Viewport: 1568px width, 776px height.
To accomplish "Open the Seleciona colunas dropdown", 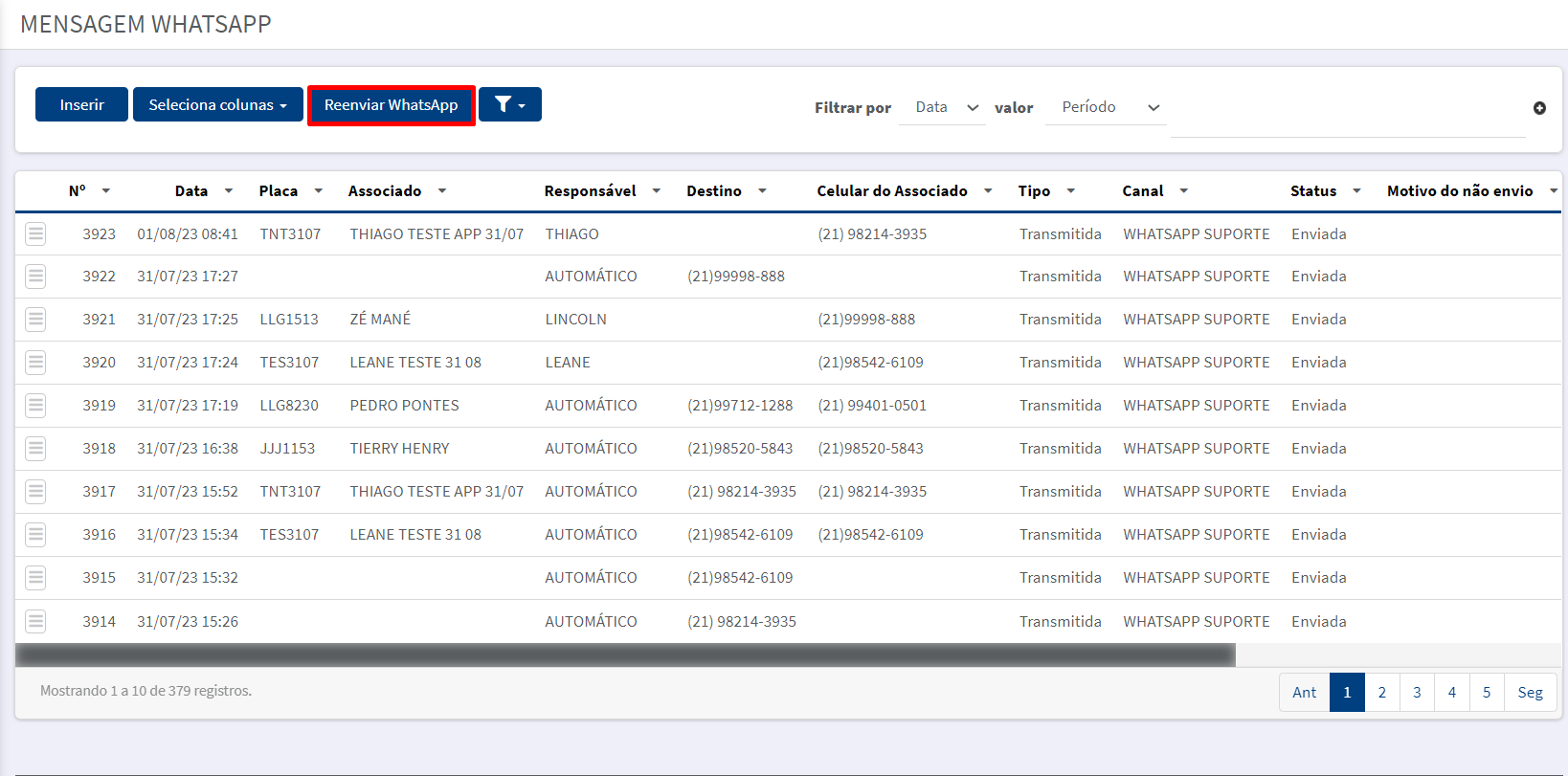I will click(x=218, y=104).
